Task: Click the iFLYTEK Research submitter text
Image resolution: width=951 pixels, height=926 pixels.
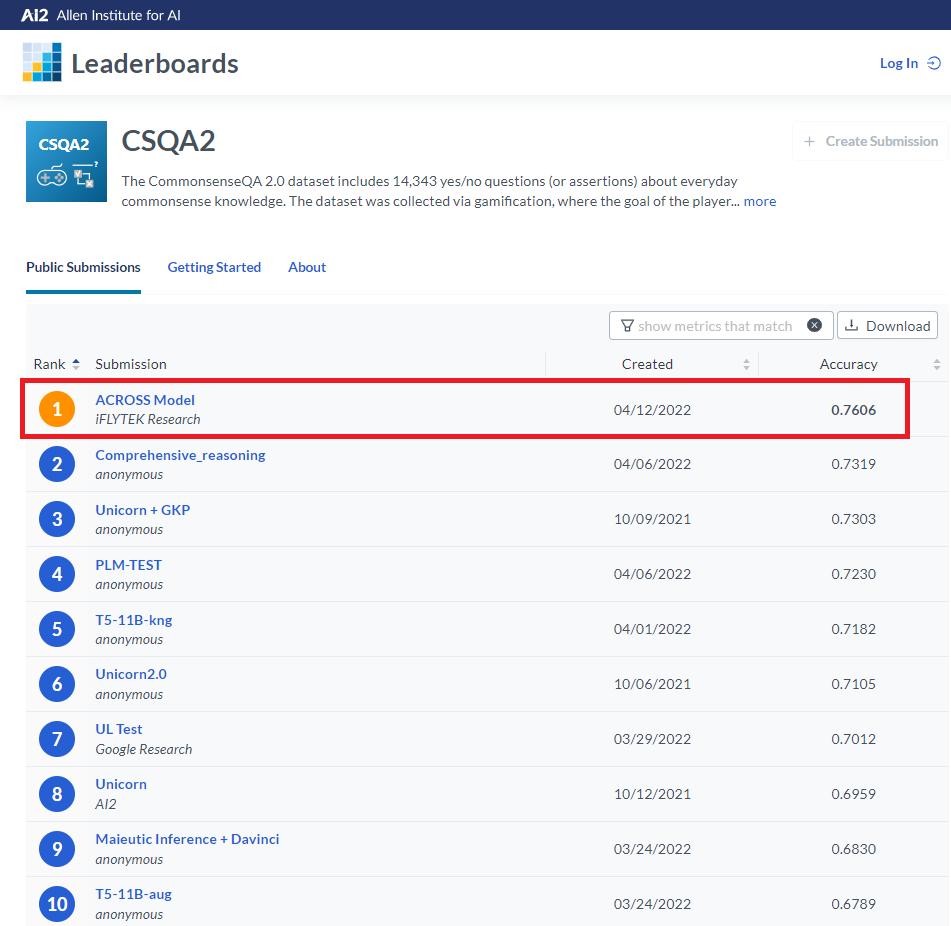Action: tap(148, 420)
